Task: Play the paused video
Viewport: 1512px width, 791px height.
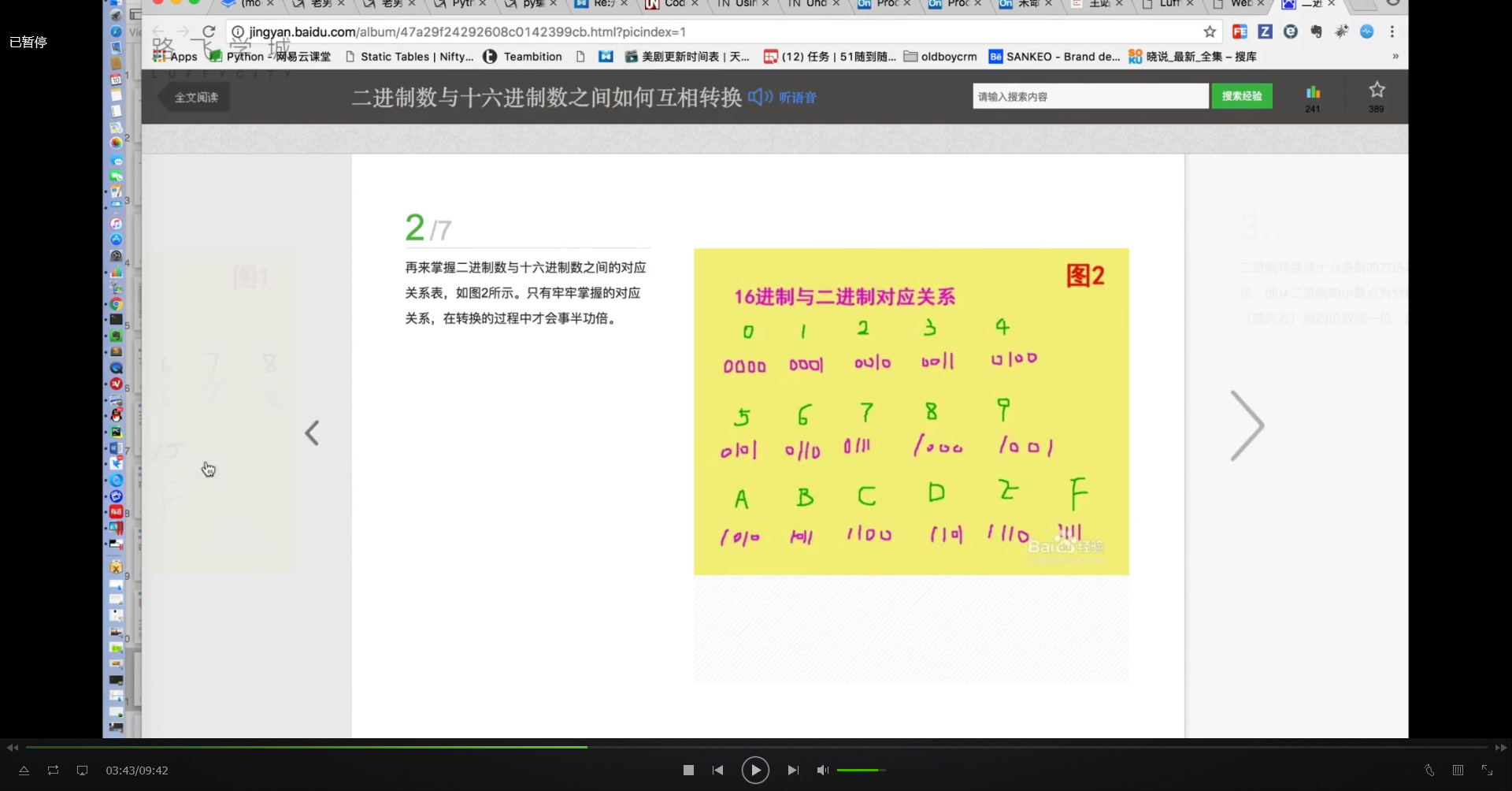Action: (x=754, y=770)
